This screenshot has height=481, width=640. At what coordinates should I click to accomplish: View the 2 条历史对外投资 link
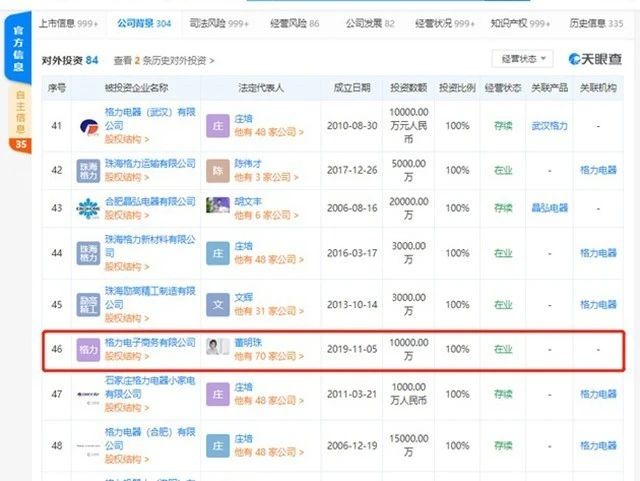click(x=164, y=61)
